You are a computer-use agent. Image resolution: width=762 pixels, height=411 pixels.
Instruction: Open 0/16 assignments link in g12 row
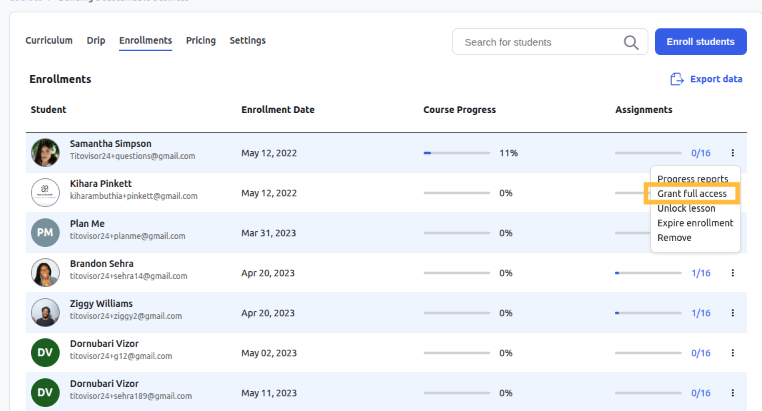click(701, 353)
